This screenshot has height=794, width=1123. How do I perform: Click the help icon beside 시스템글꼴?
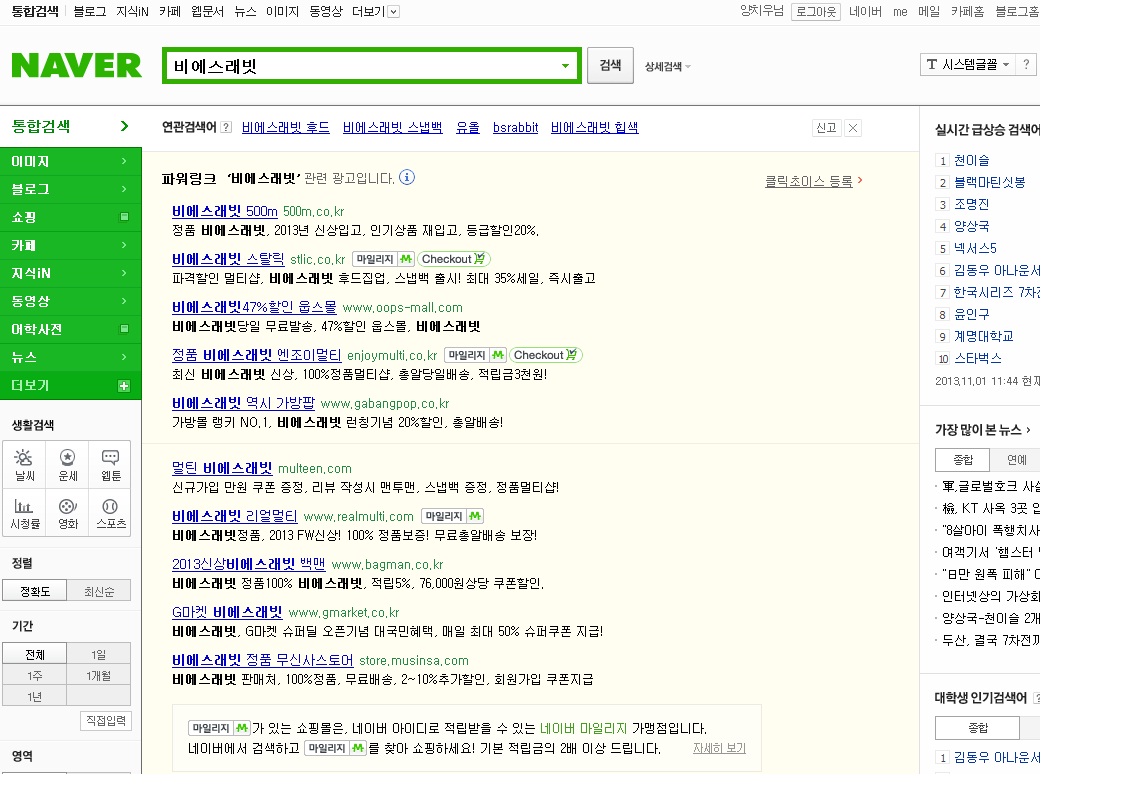(x=1026, y=64)
